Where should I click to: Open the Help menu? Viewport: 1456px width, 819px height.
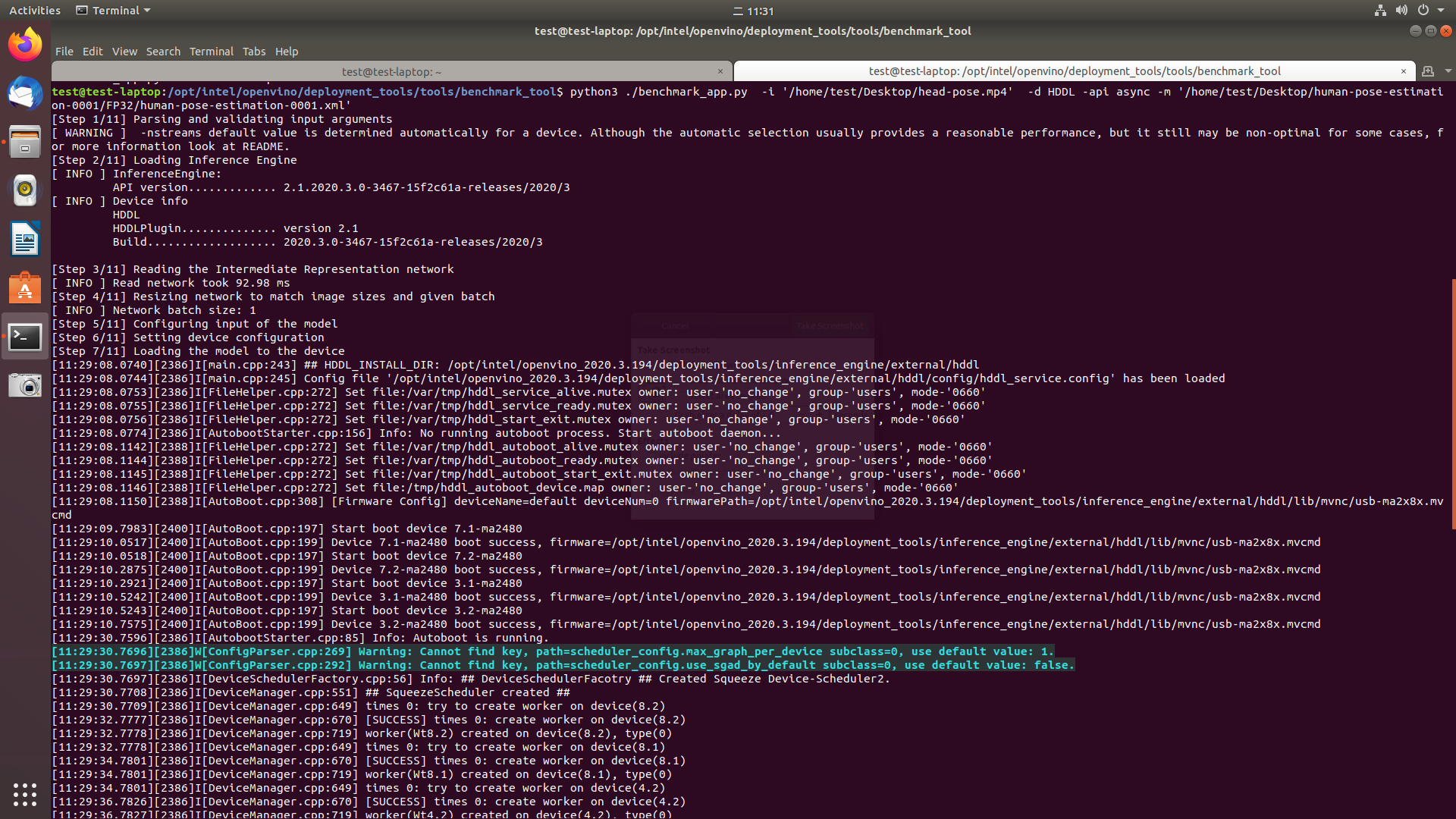pyautogui.click(x=287, y=52)
